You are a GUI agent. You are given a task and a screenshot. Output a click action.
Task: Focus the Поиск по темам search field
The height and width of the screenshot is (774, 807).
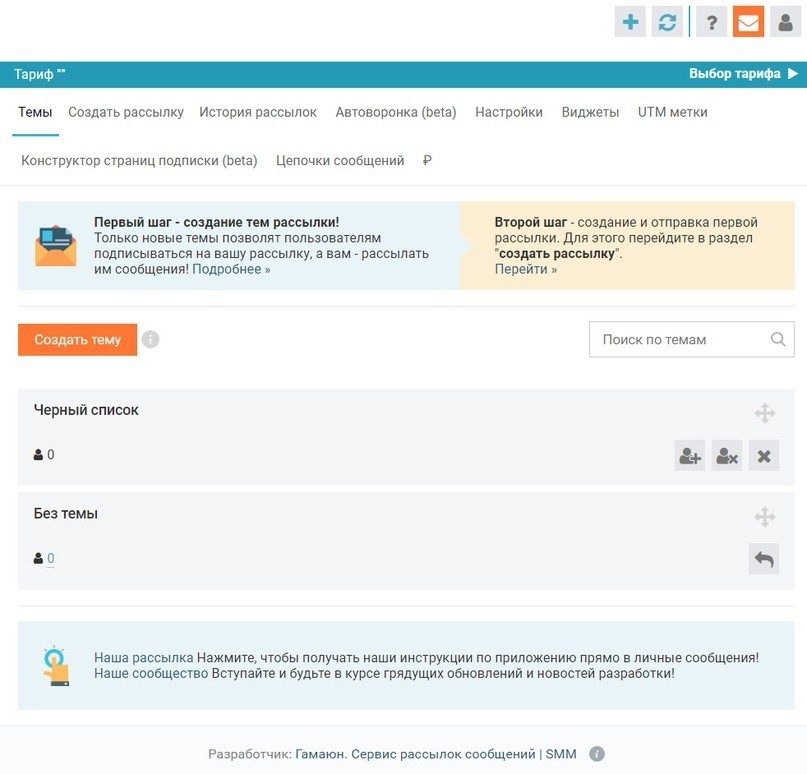[692, 340]
